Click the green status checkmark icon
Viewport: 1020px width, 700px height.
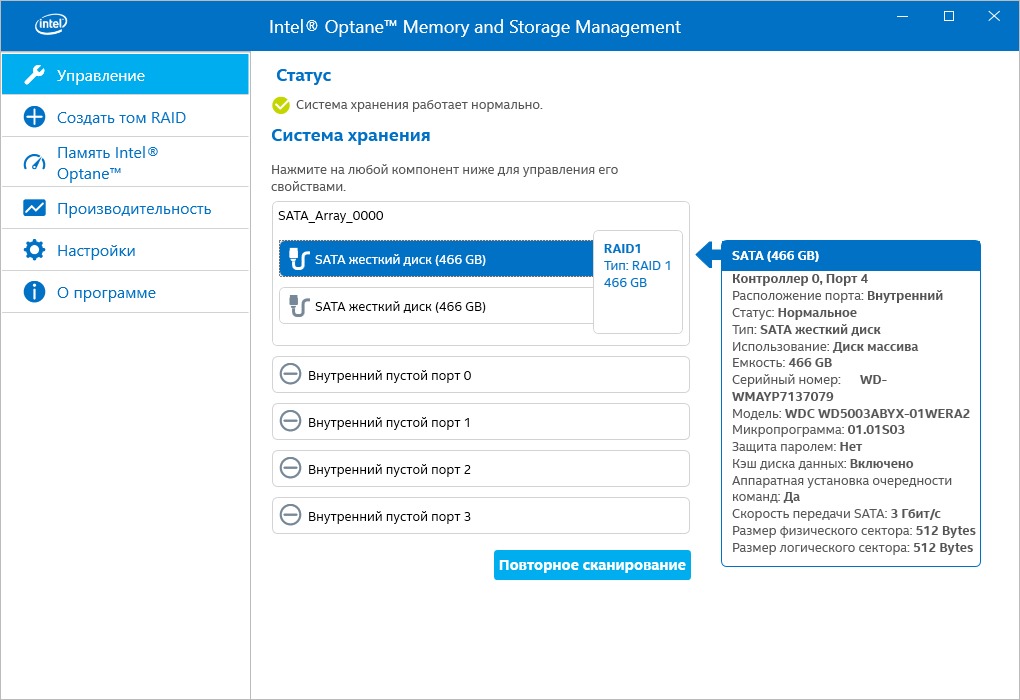[x=281, y=105]
